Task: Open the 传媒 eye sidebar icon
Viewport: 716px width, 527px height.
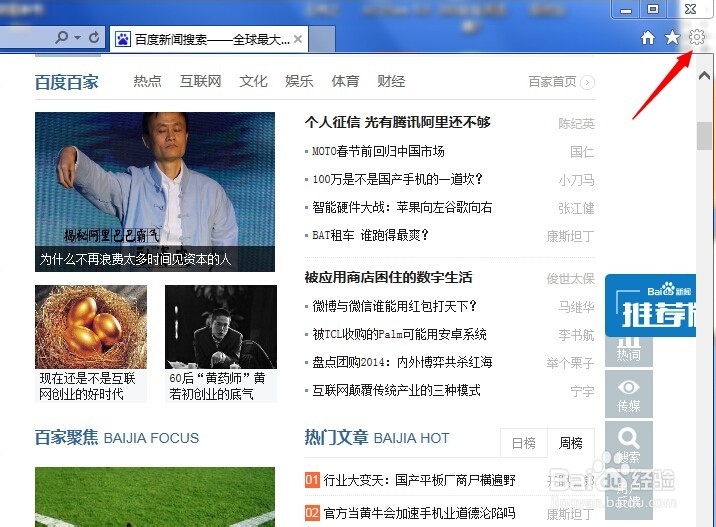Action: [628, 395]
